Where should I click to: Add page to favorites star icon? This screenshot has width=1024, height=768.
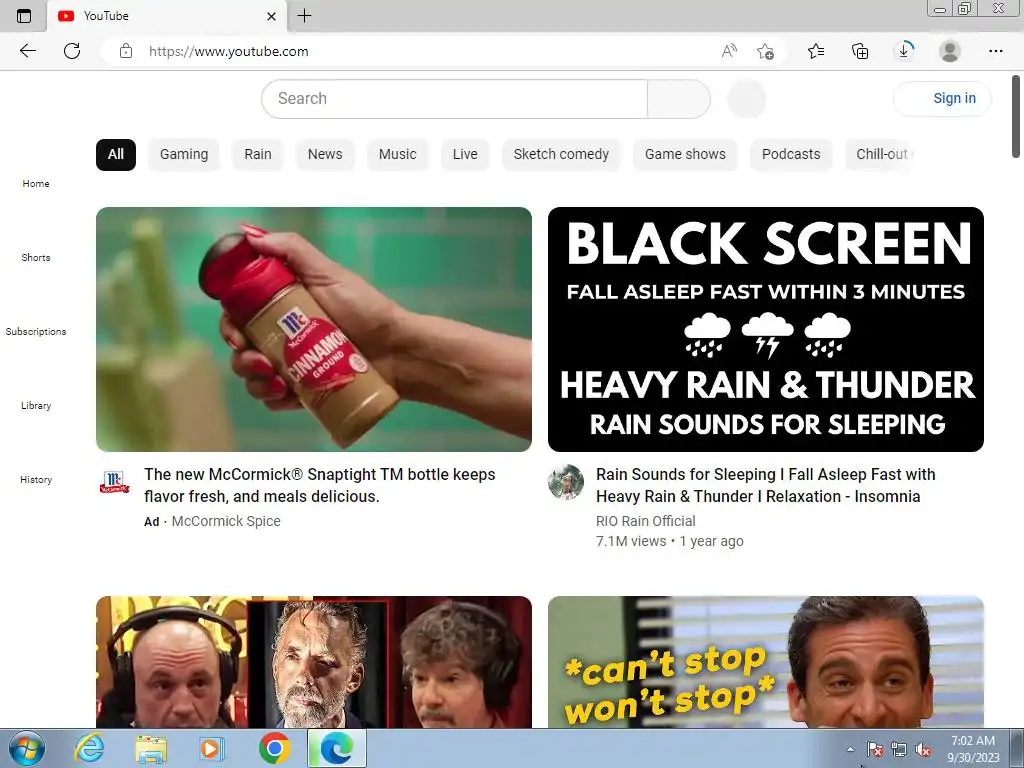765,51
